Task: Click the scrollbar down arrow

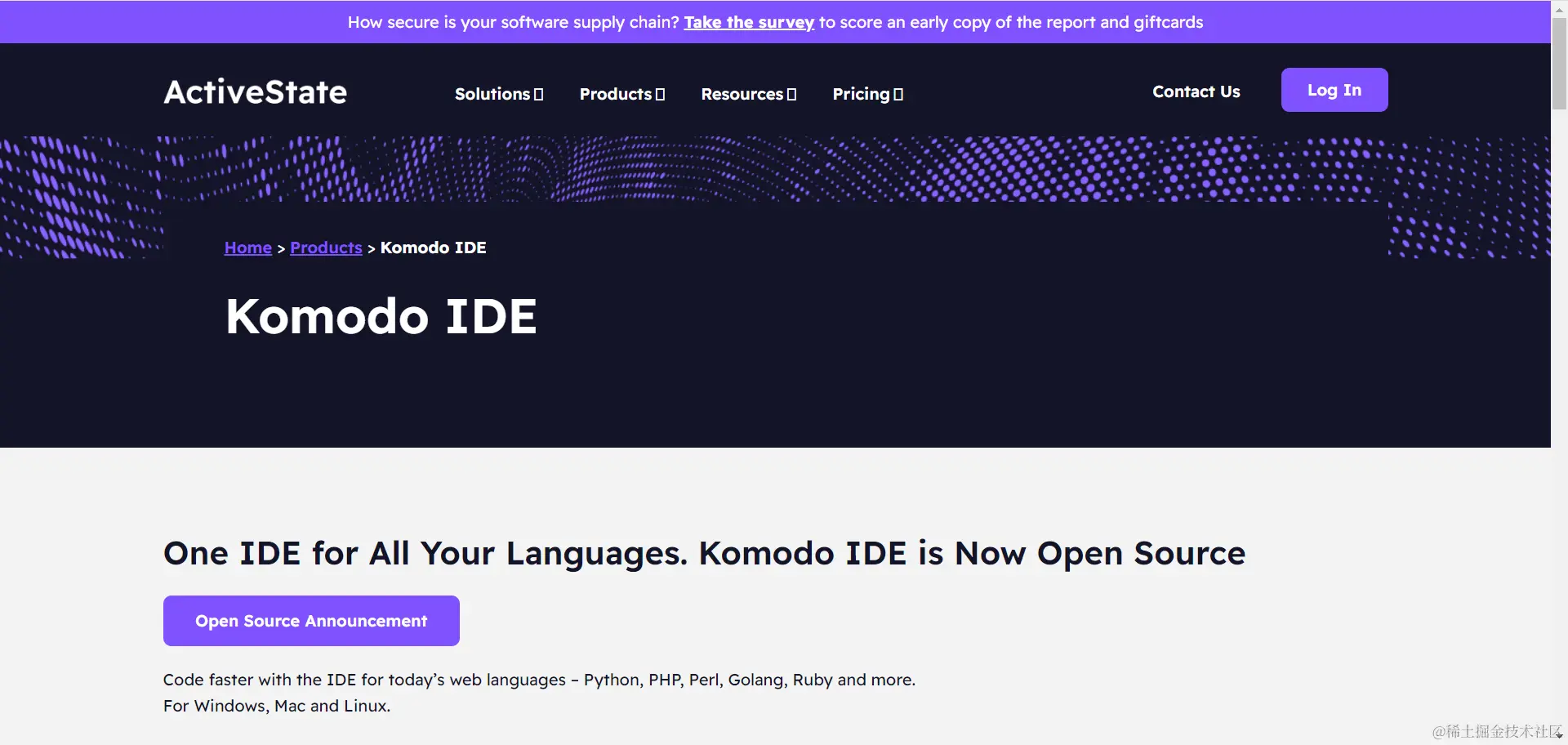Action: 1559,736
